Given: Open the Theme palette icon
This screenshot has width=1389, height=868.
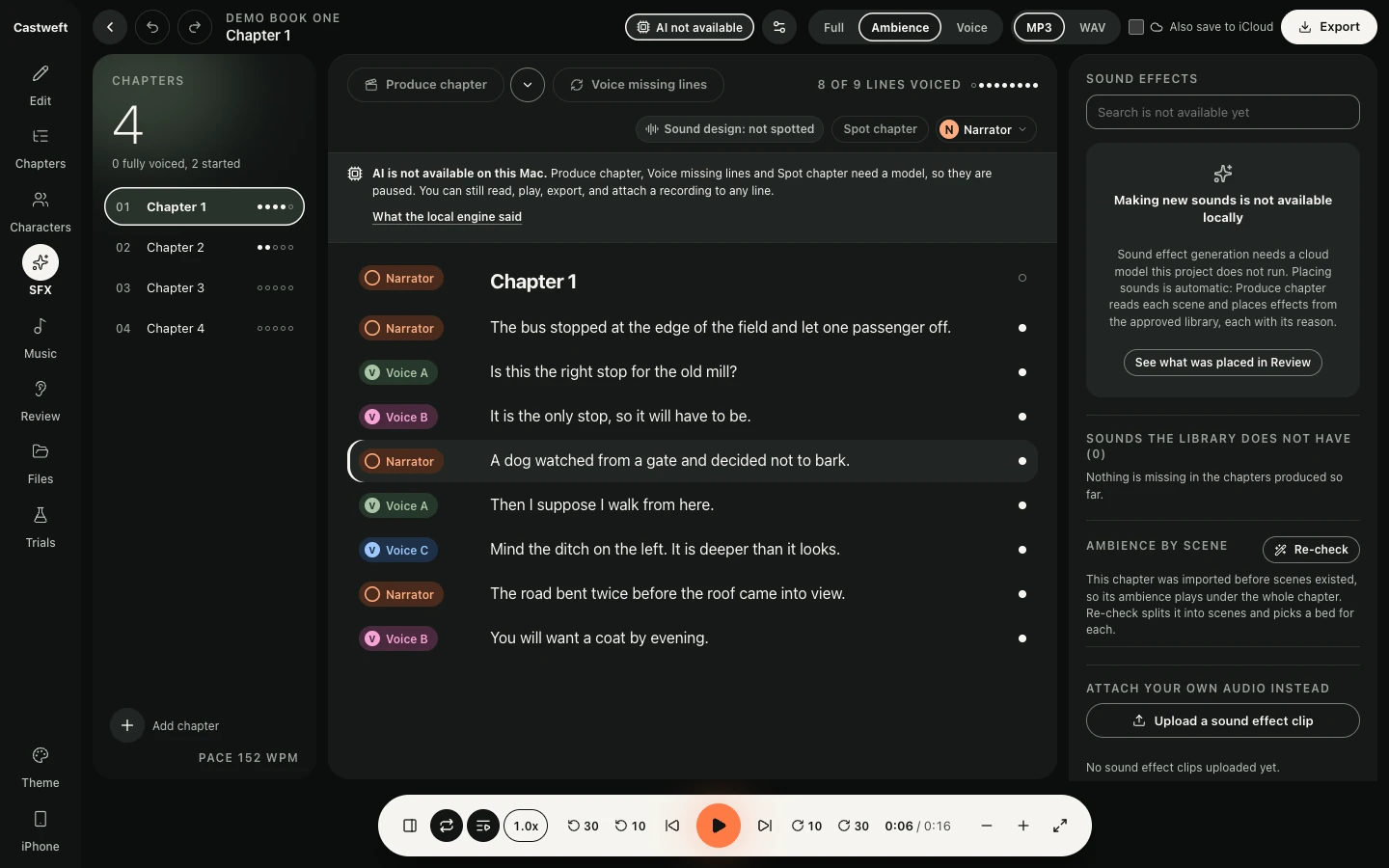Looking at the screenshot, I should (41, 767).
